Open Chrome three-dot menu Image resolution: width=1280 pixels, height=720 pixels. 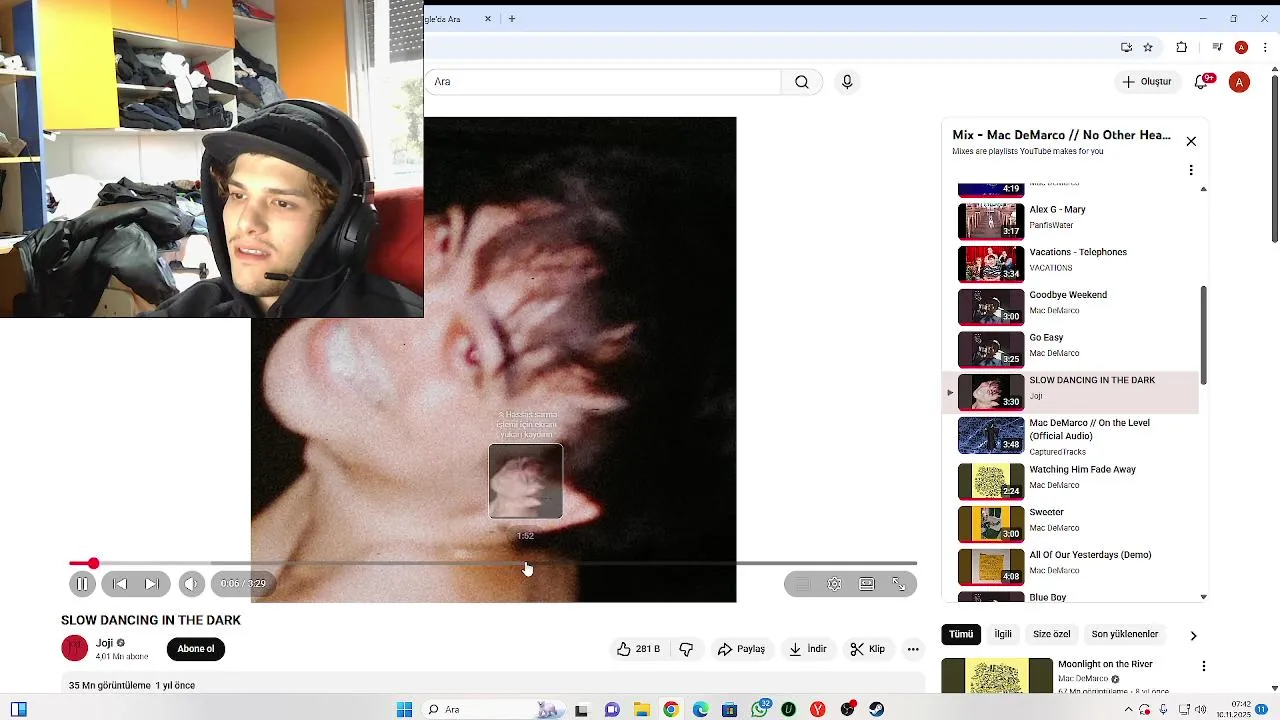pyautogui.click(x=1263, y=47)
